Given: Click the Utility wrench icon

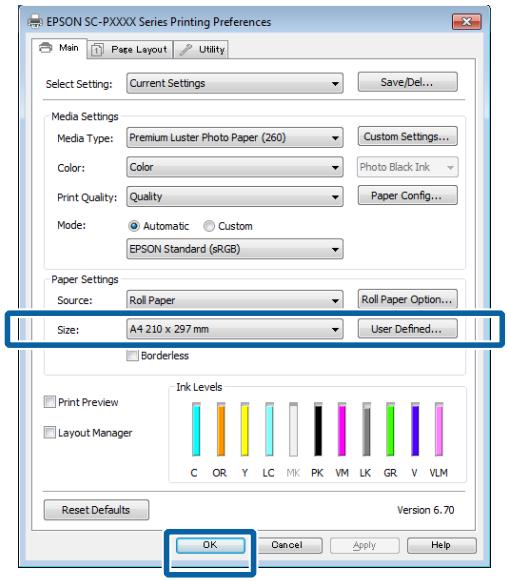Looking at the screenshot, I should click(186, 49).
